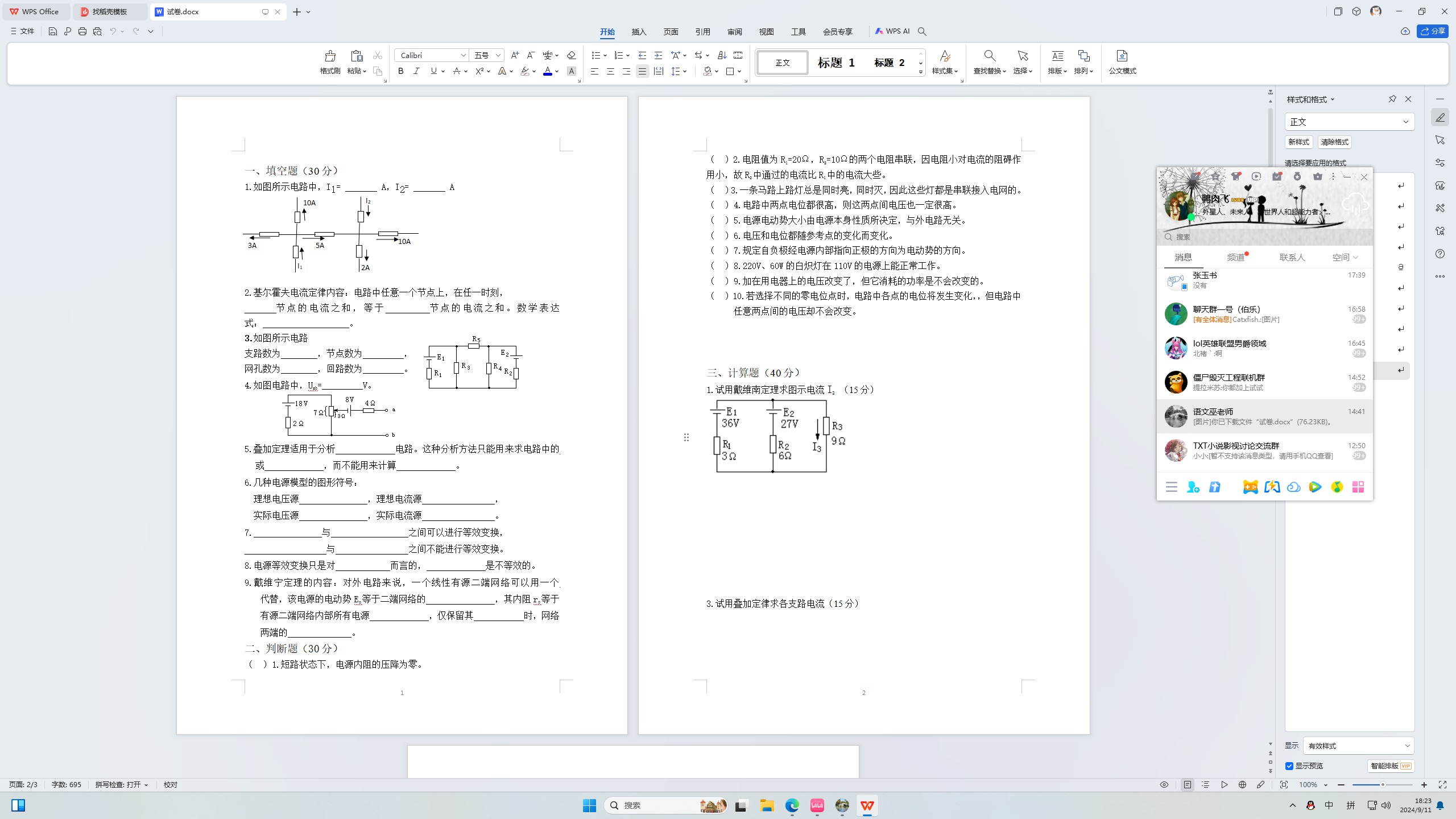The width and height of the screenshot is (1456, 819).
Task: Open the Select (选择) tool
Action: pos(1023,63)
